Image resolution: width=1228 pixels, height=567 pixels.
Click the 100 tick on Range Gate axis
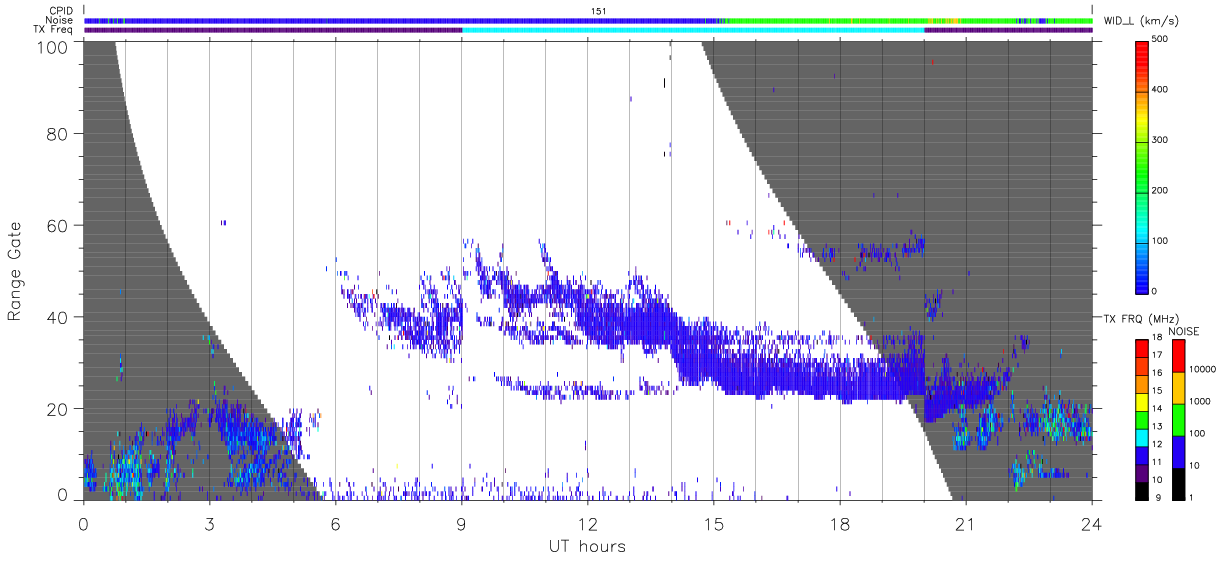tap(55, 46)
